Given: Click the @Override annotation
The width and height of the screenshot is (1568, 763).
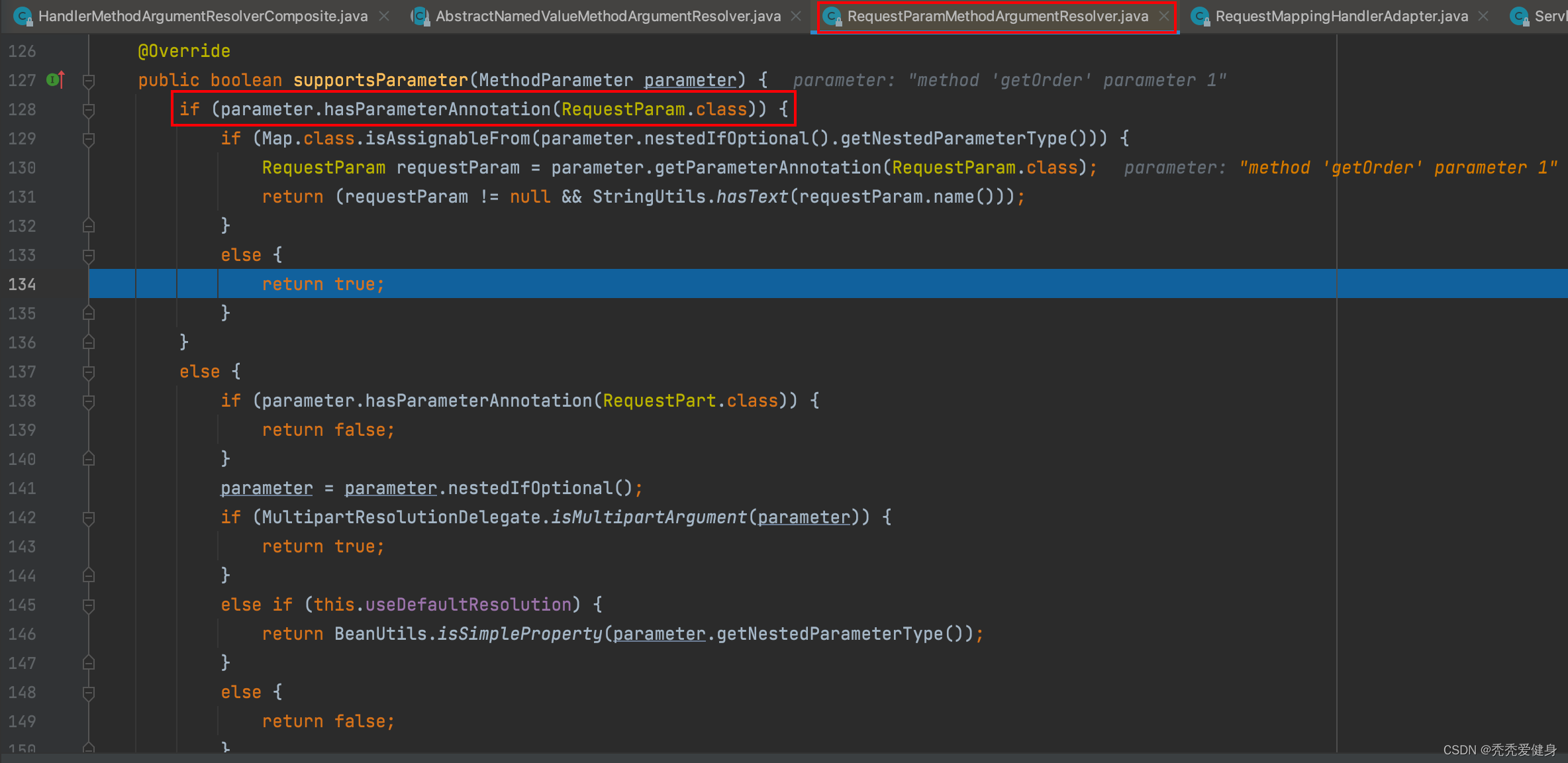Looking at the screenshot, I should click(184, 51).
